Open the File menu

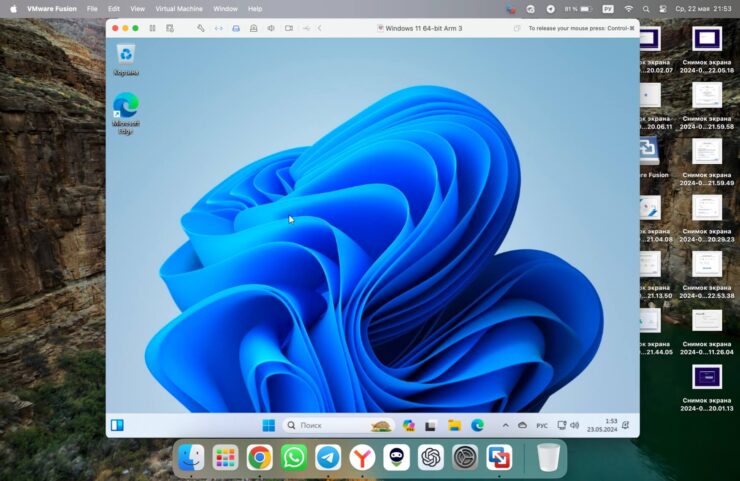(x=92, y=8)
